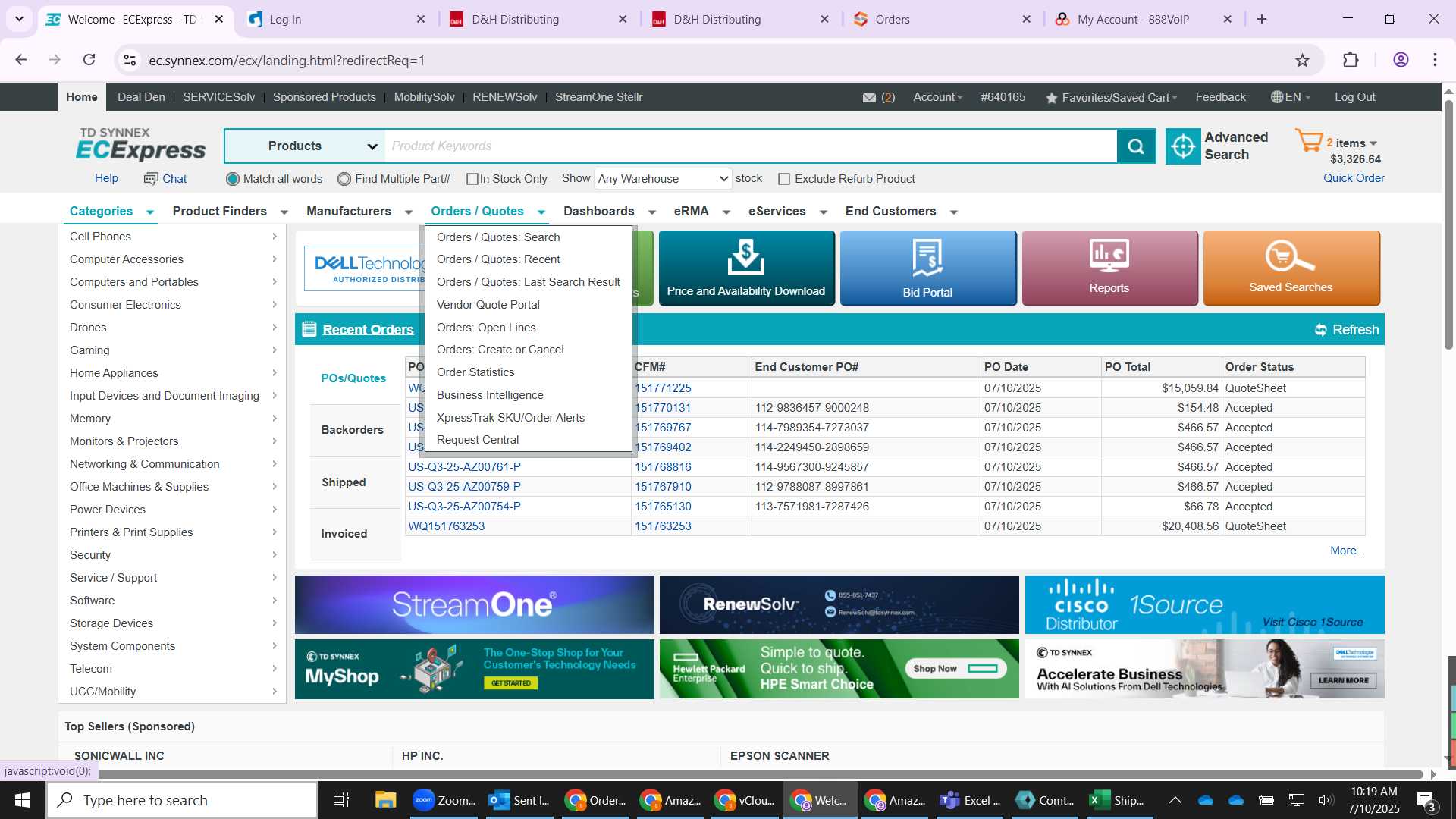Open order CFM# 151771225 link
This screenshot has width=1456, height=819.
663,388
